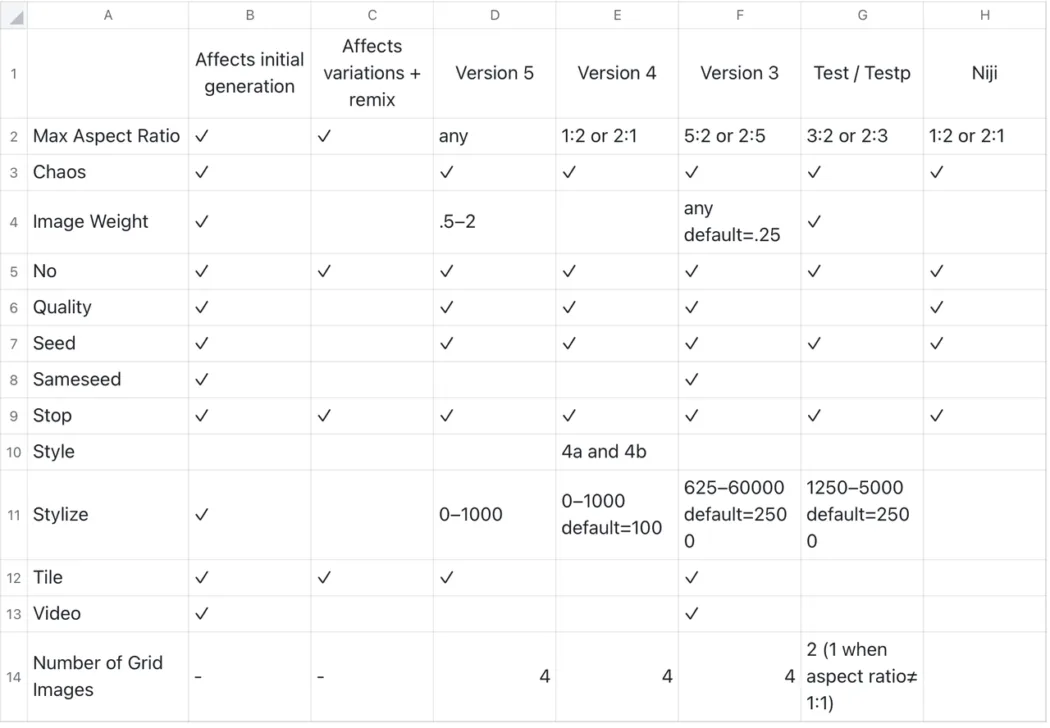This screenshot has height=728, width=1050.
Task: Select the '4a and 4b' Style cell
Action: (617, 452)
